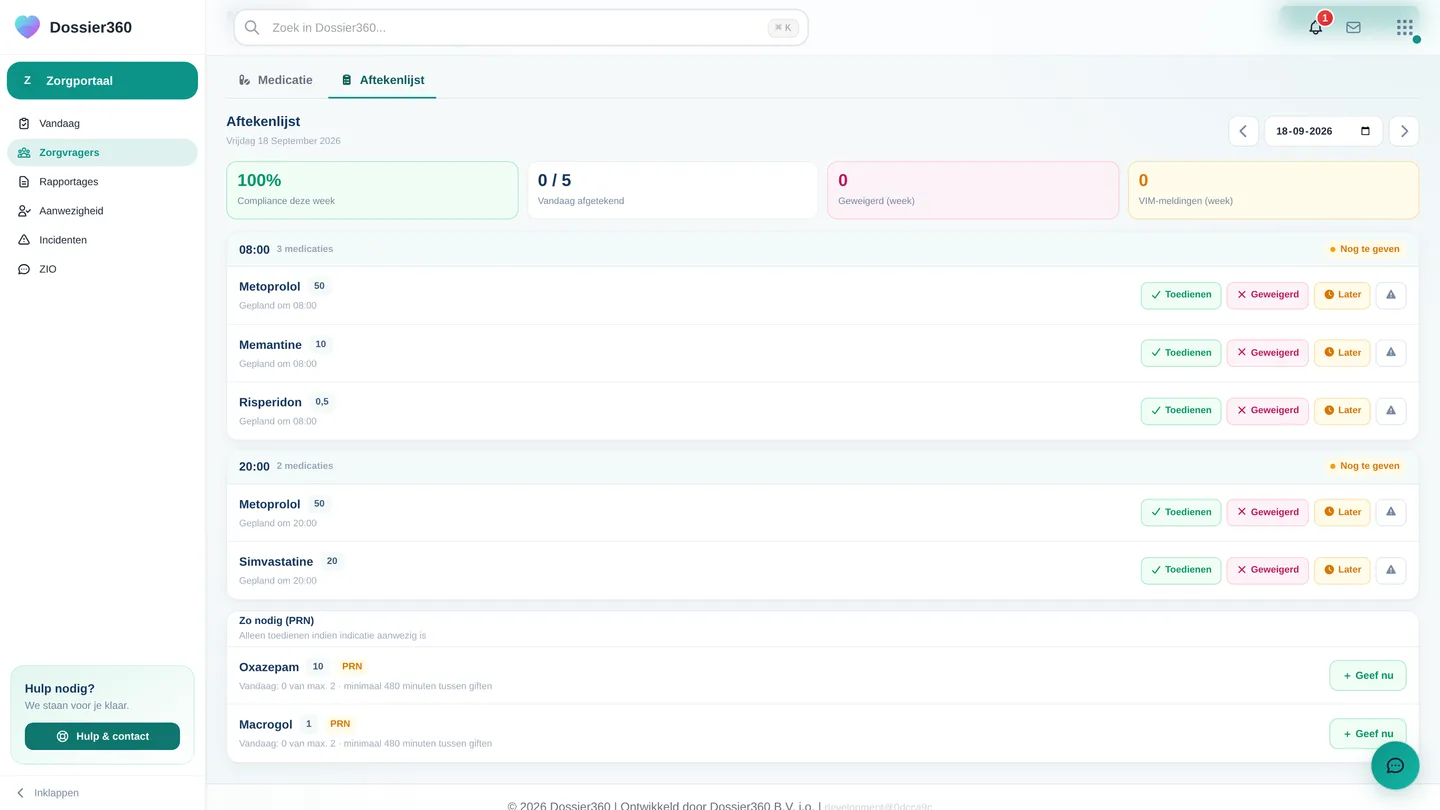
Task: Click the 100% Compliance deze week card
Action: click(x=372, y=190)
